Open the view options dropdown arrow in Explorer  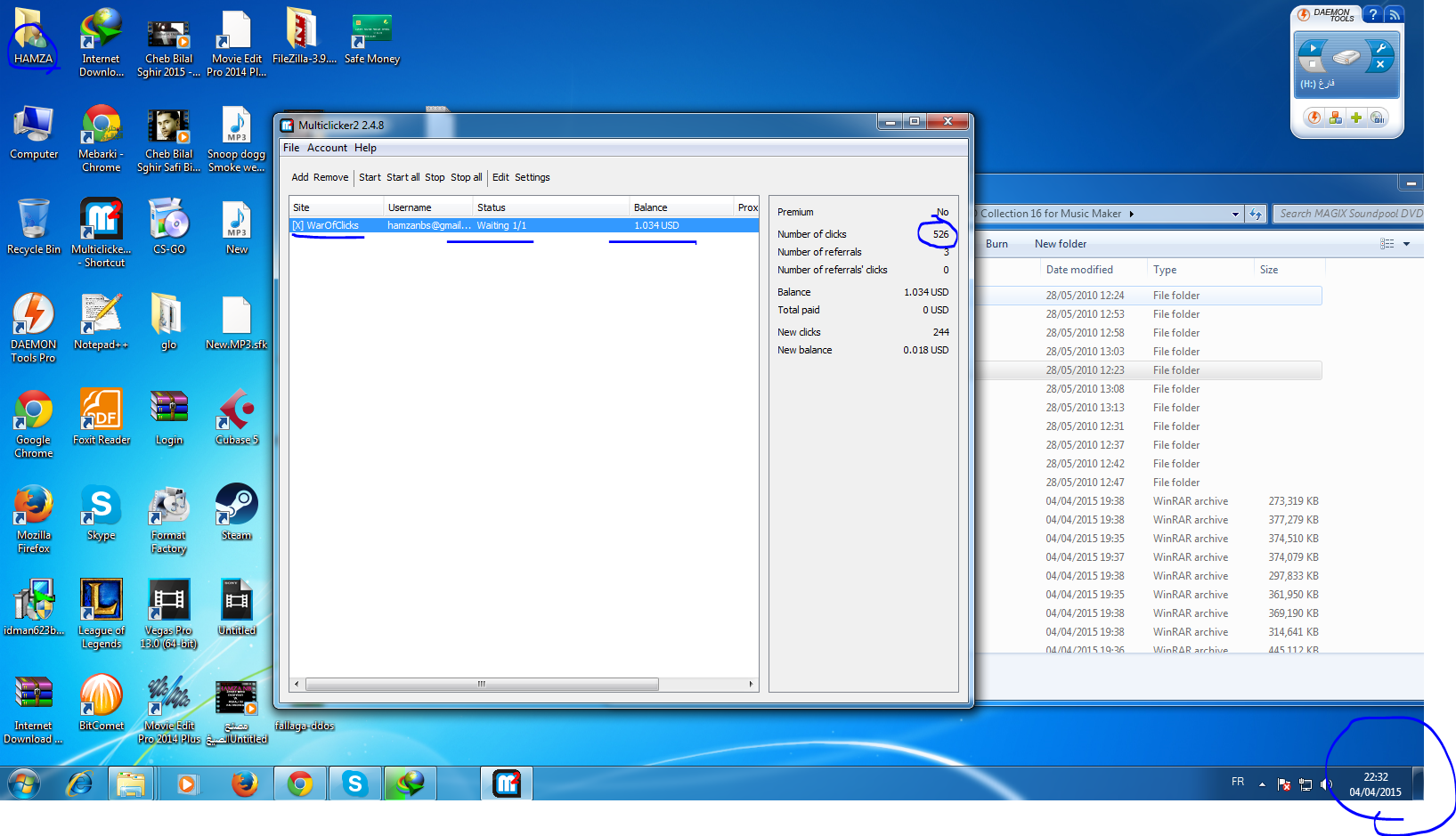click(1406, 244)
